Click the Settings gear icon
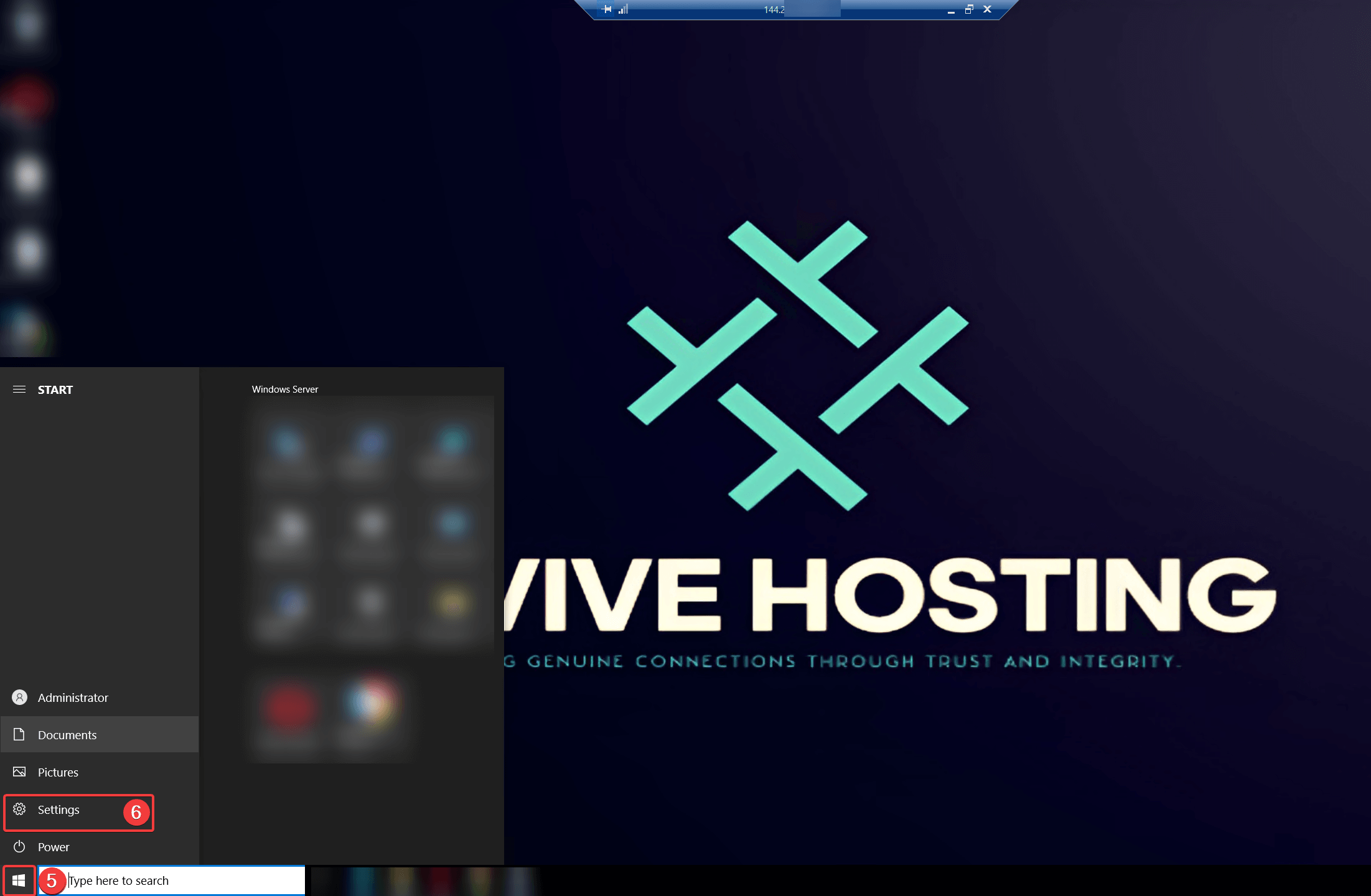Image resolution: width=1371 pixels, height=896 pixels. tap(19, 810)
